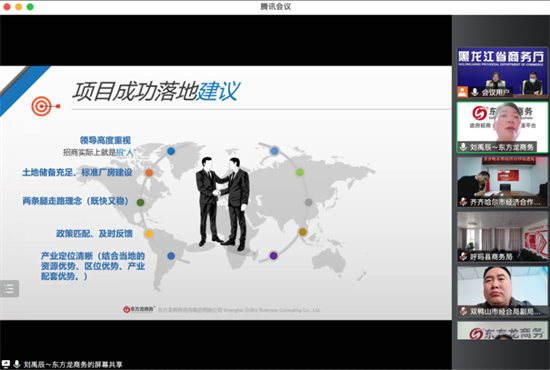Screen dimensions: 550x370
Task: Select the 双鸭山市经合局副局 video thumbnail
Action: click(x=502, y=291)
